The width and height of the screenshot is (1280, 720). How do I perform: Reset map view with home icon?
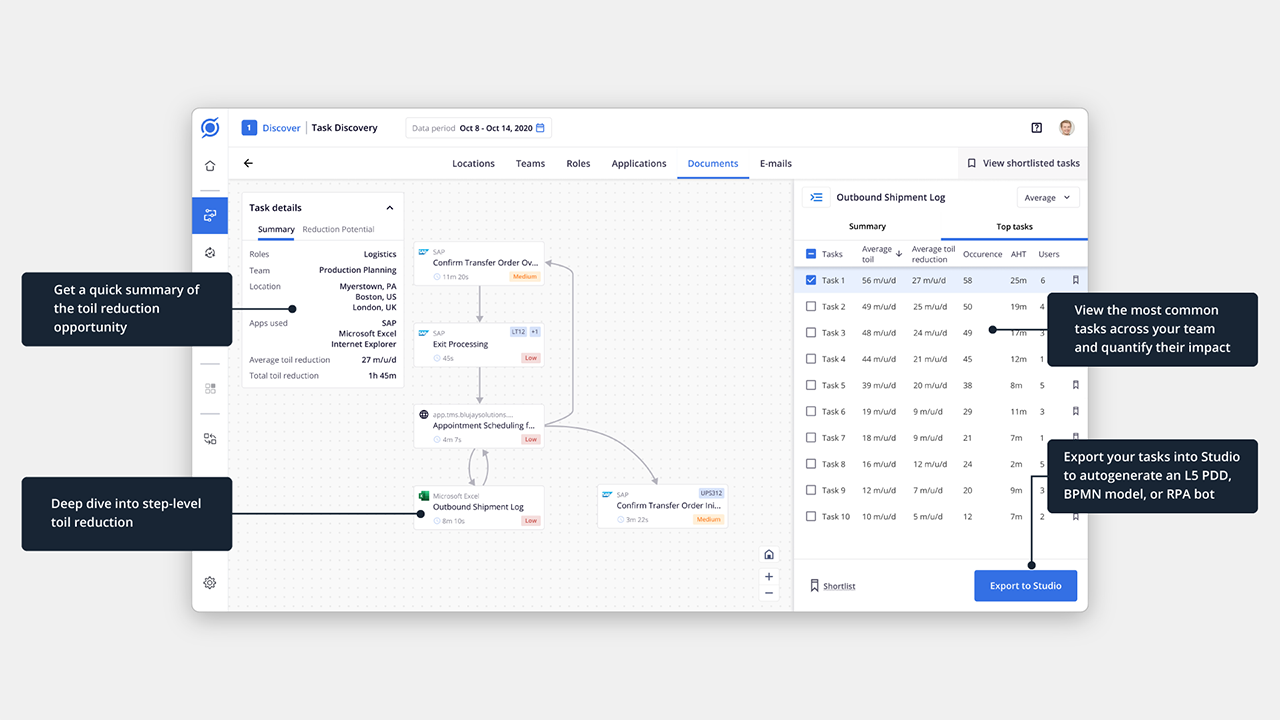[x=769, y=555]
